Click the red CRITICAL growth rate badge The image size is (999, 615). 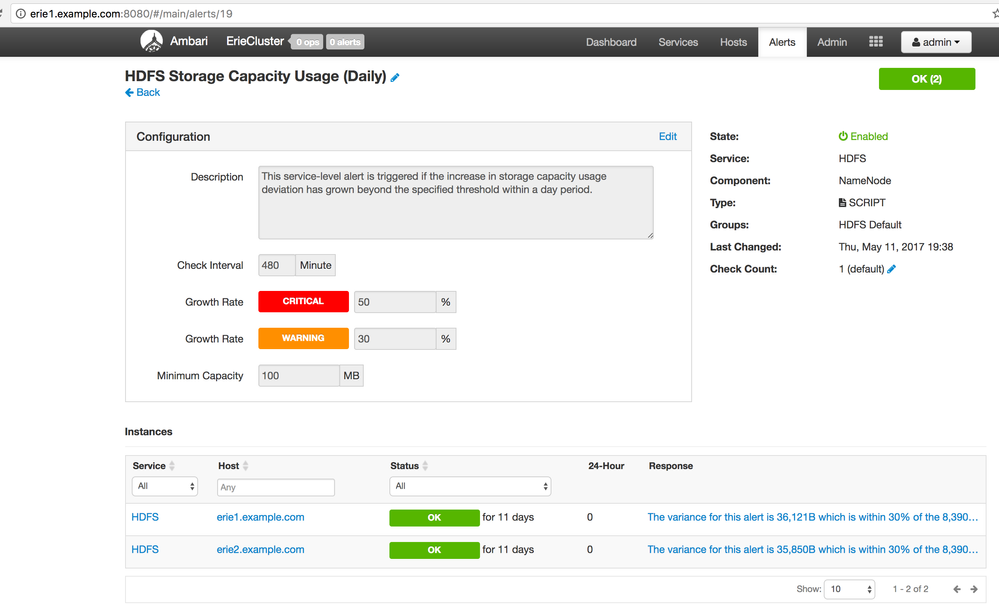pos(303,302)
